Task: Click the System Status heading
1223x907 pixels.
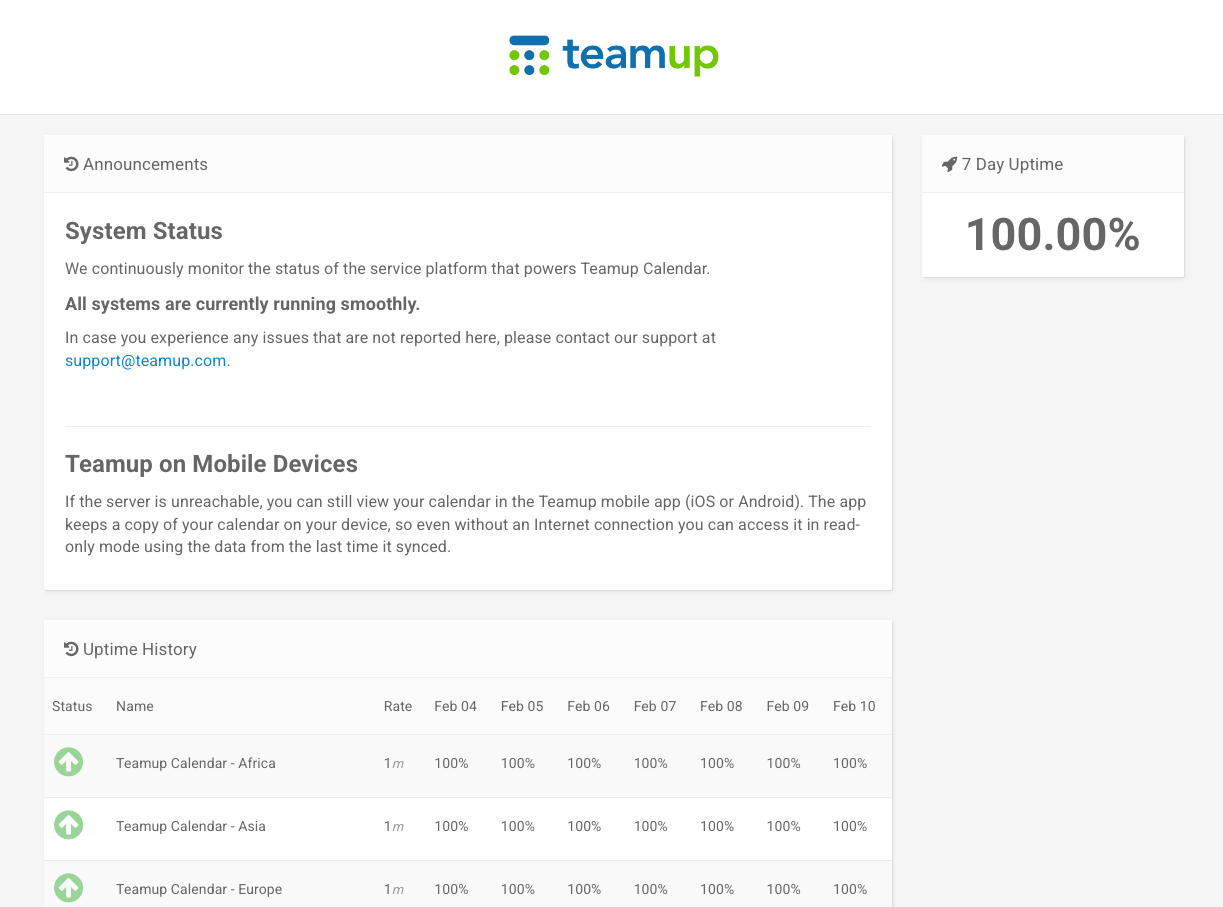Action: pos(144,231)
